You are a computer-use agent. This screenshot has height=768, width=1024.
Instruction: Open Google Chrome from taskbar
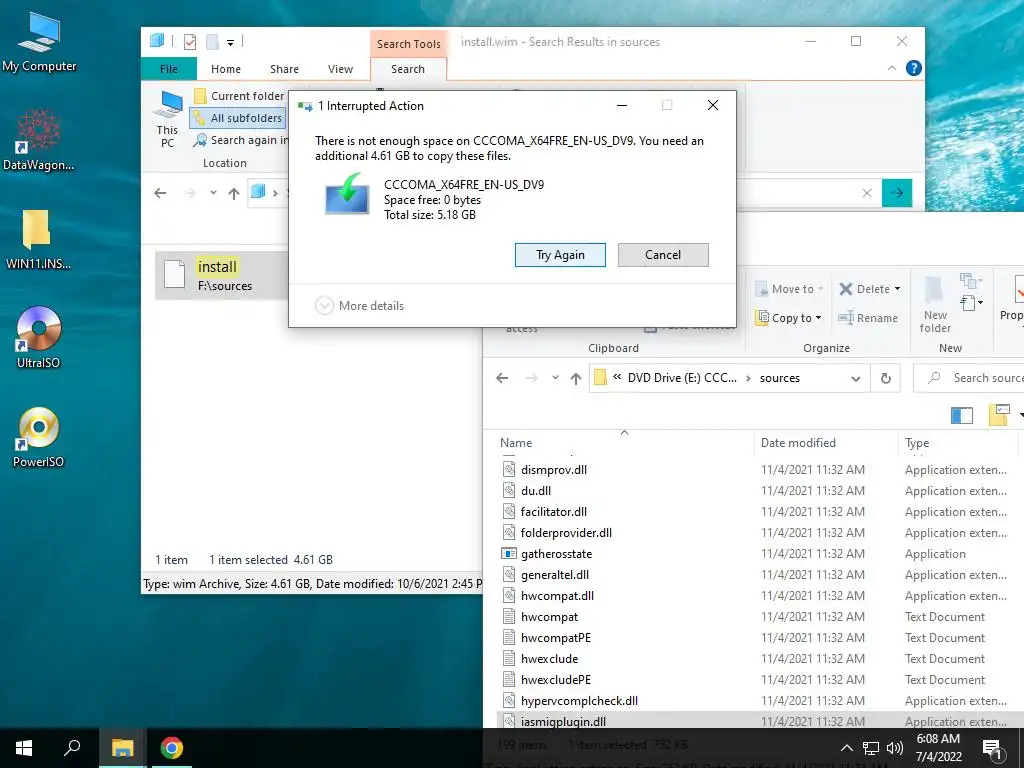(x=172, y=748)
